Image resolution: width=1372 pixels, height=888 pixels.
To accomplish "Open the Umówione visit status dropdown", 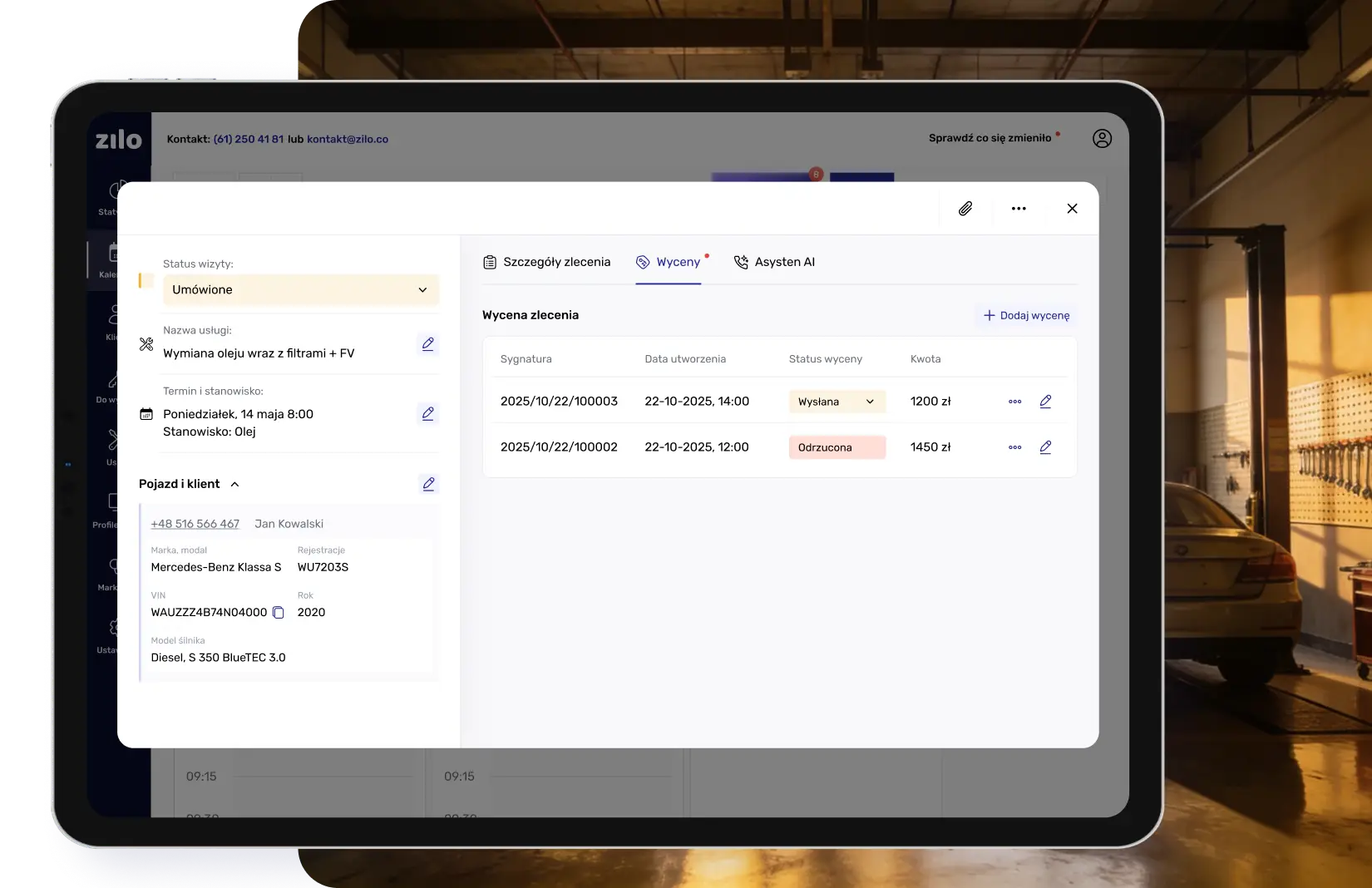I will tap(301, 289).
